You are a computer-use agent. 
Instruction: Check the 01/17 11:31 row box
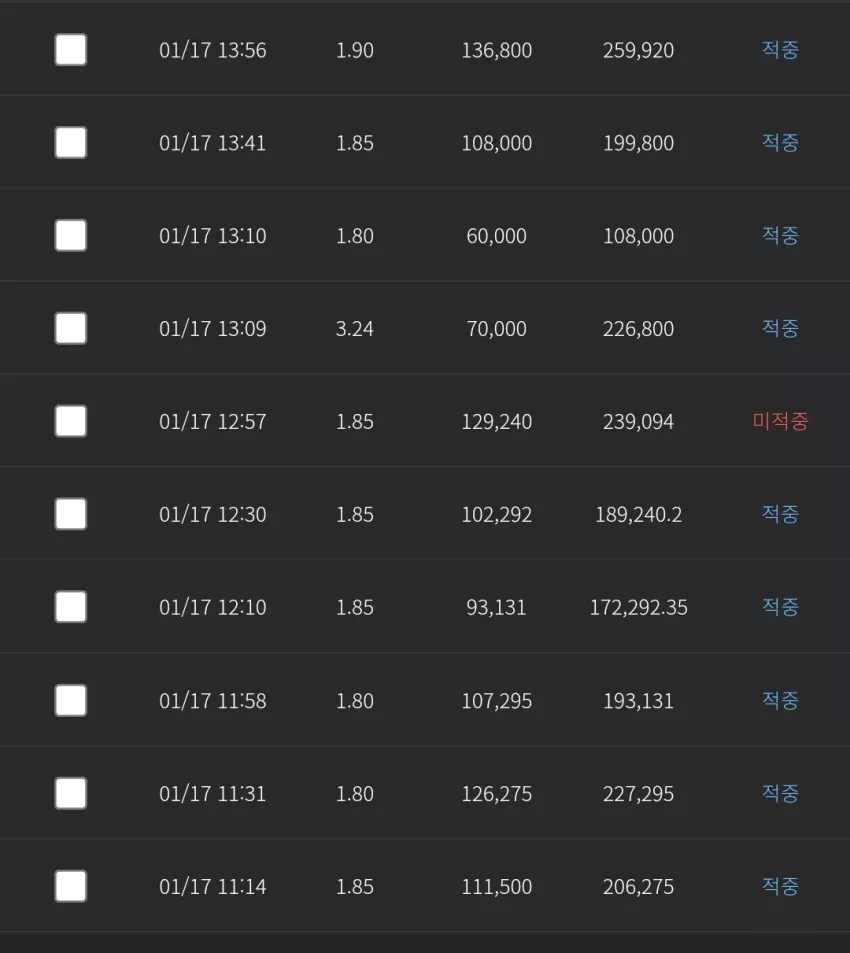[x=70, y=793]
